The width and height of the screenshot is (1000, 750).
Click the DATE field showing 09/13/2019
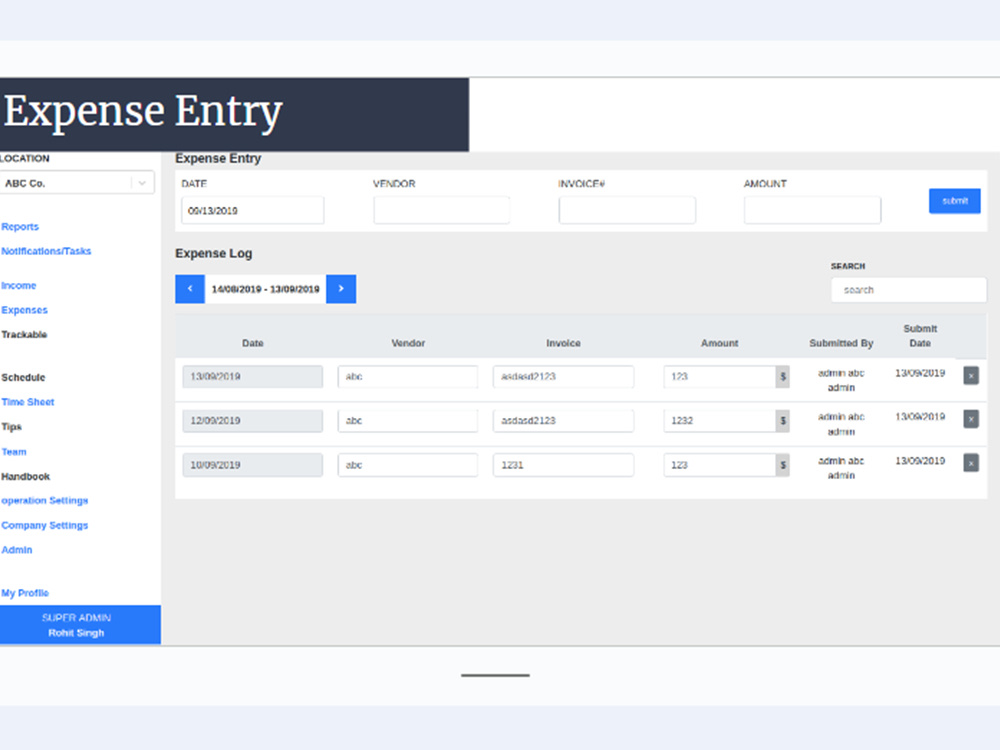click(251, 210)
